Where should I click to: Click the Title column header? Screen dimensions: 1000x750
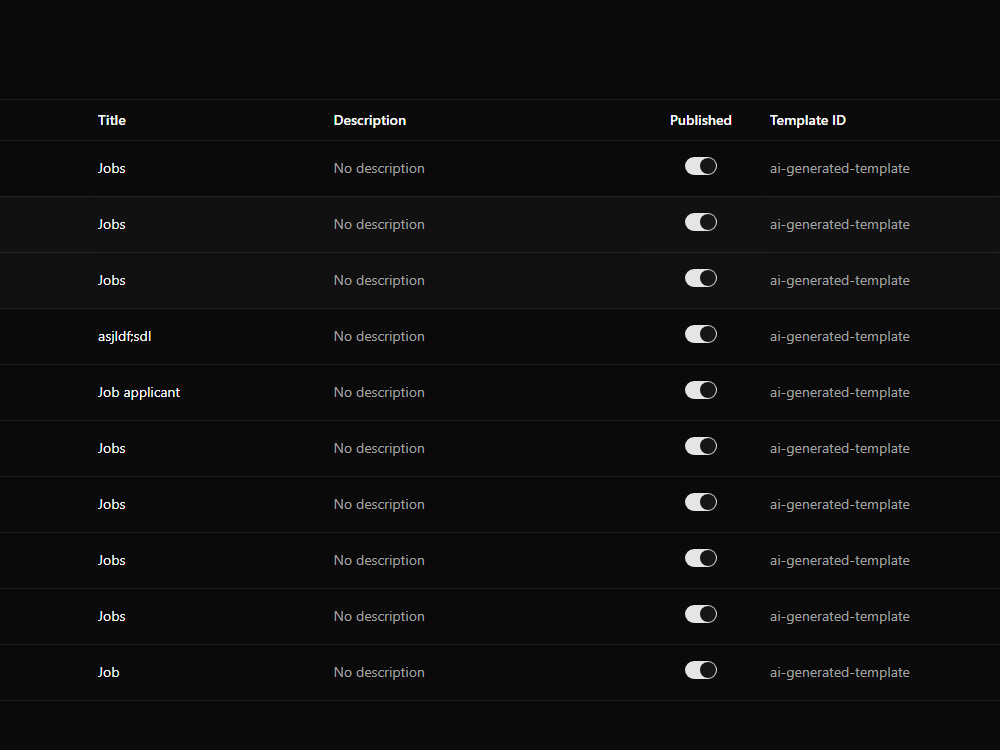click(x=112, y=121)
